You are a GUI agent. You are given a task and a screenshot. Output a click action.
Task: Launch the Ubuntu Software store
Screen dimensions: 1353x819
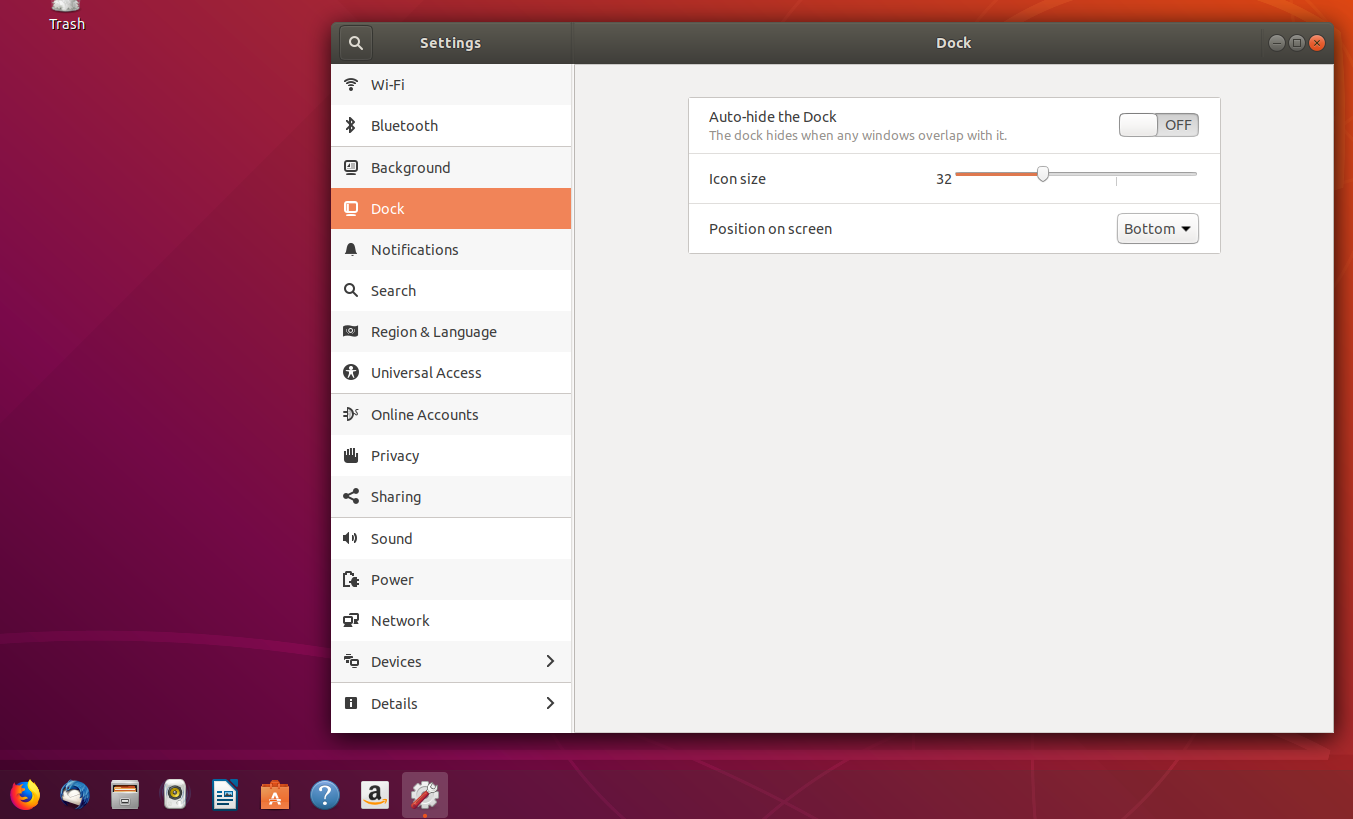coord(274,794)
